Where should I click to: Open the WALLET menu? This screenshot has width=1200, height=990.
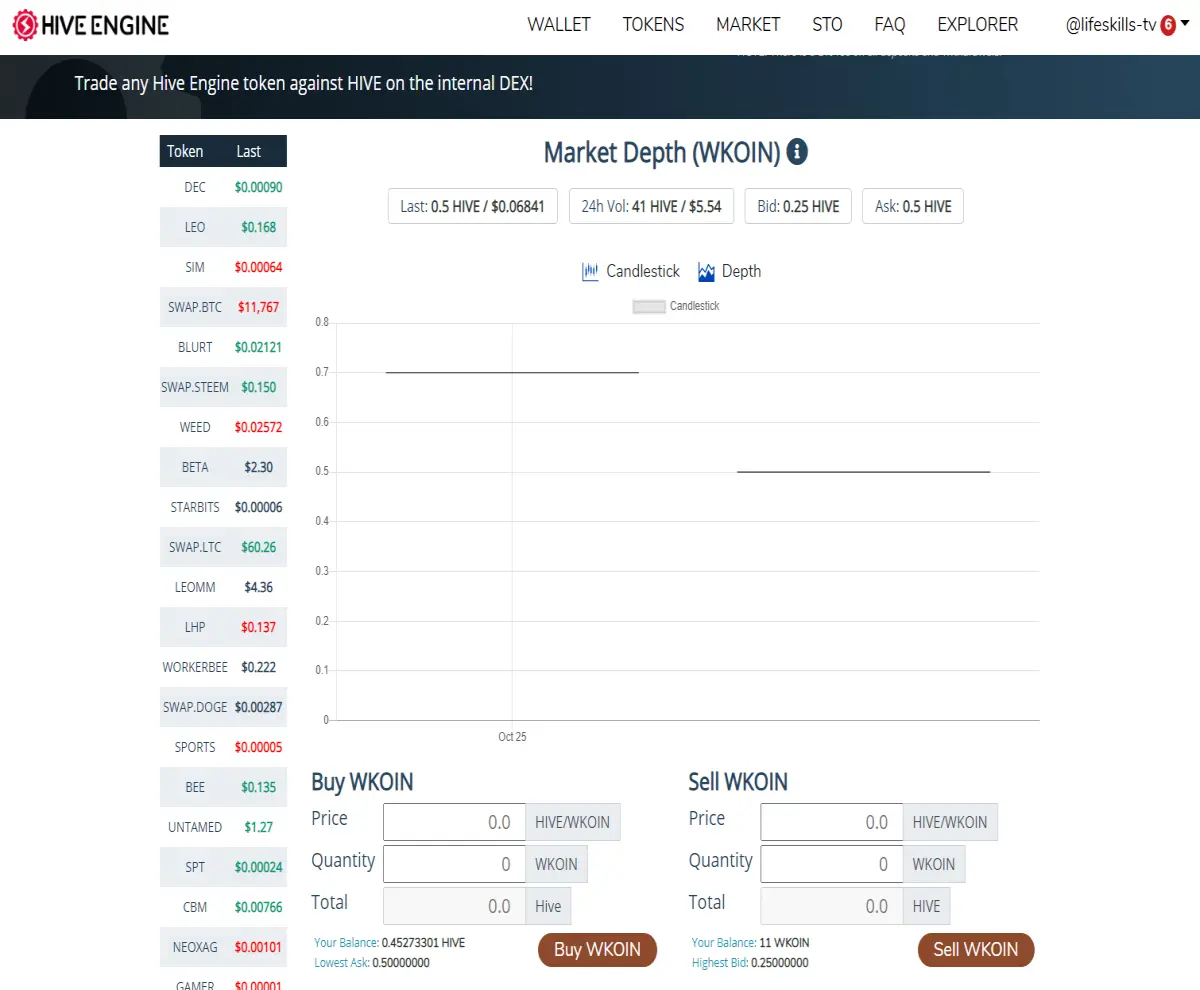(x=559, y=25)
